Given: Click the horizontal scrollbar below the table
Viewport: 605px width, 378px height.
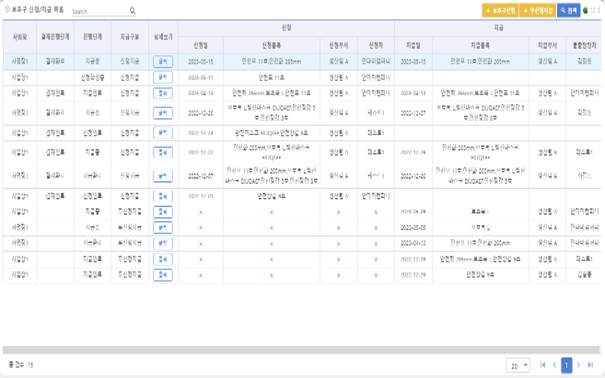Looking at the screenshot, I should tap(301, 350).
